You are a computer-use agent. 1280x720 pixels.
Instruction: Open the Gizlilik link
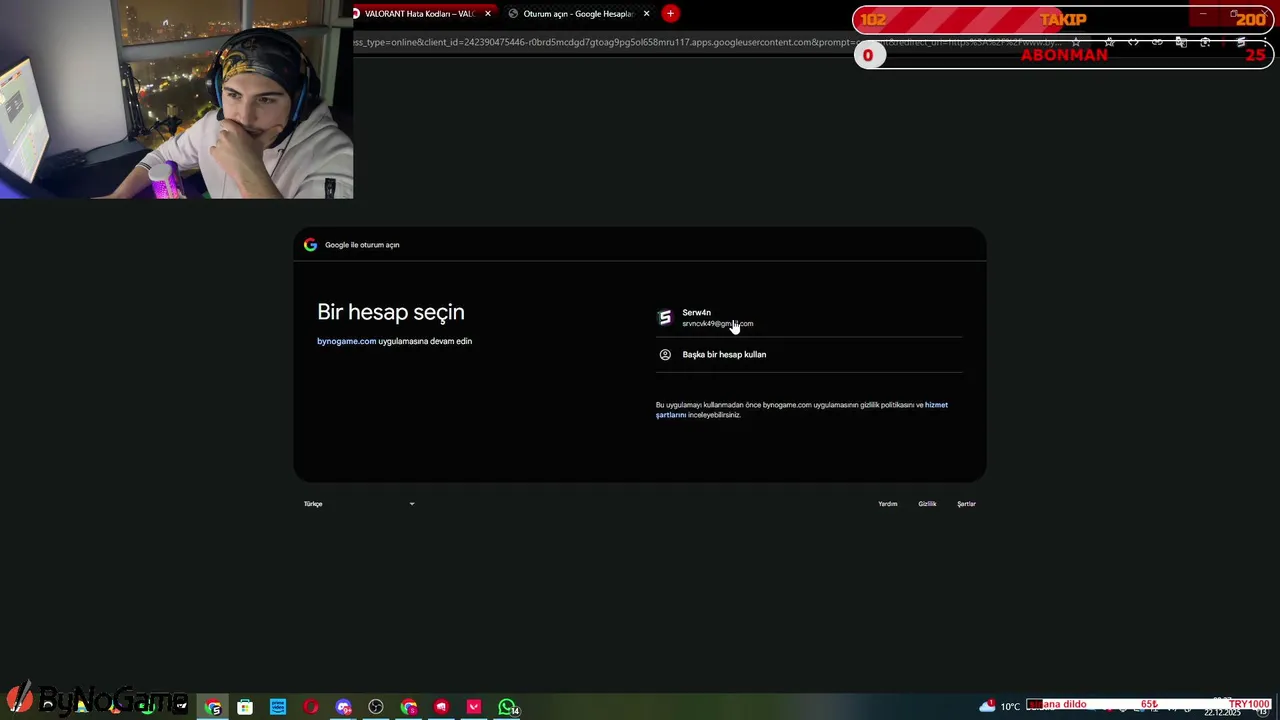927,504
